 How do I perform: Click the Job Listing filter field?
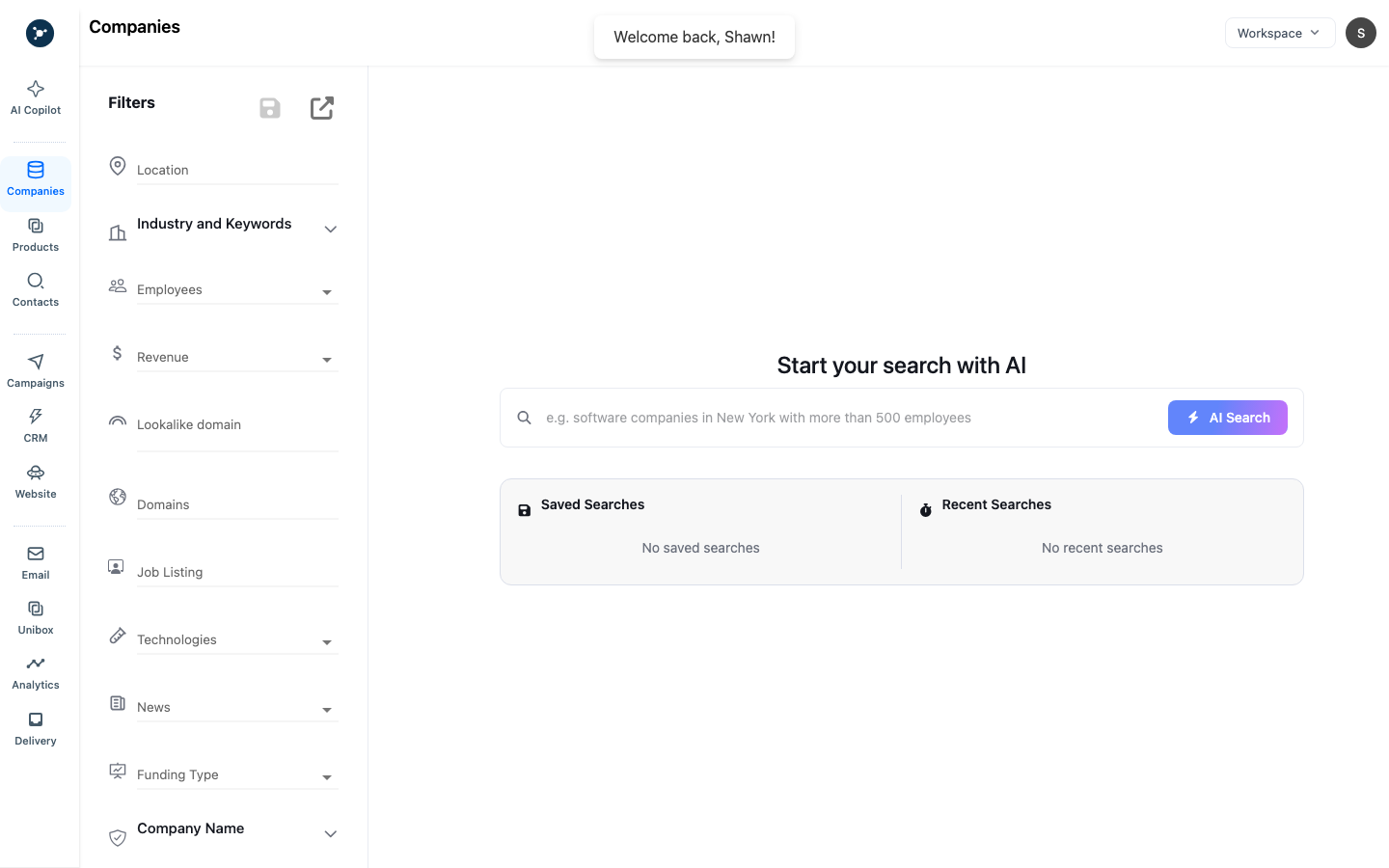point(237,572)
